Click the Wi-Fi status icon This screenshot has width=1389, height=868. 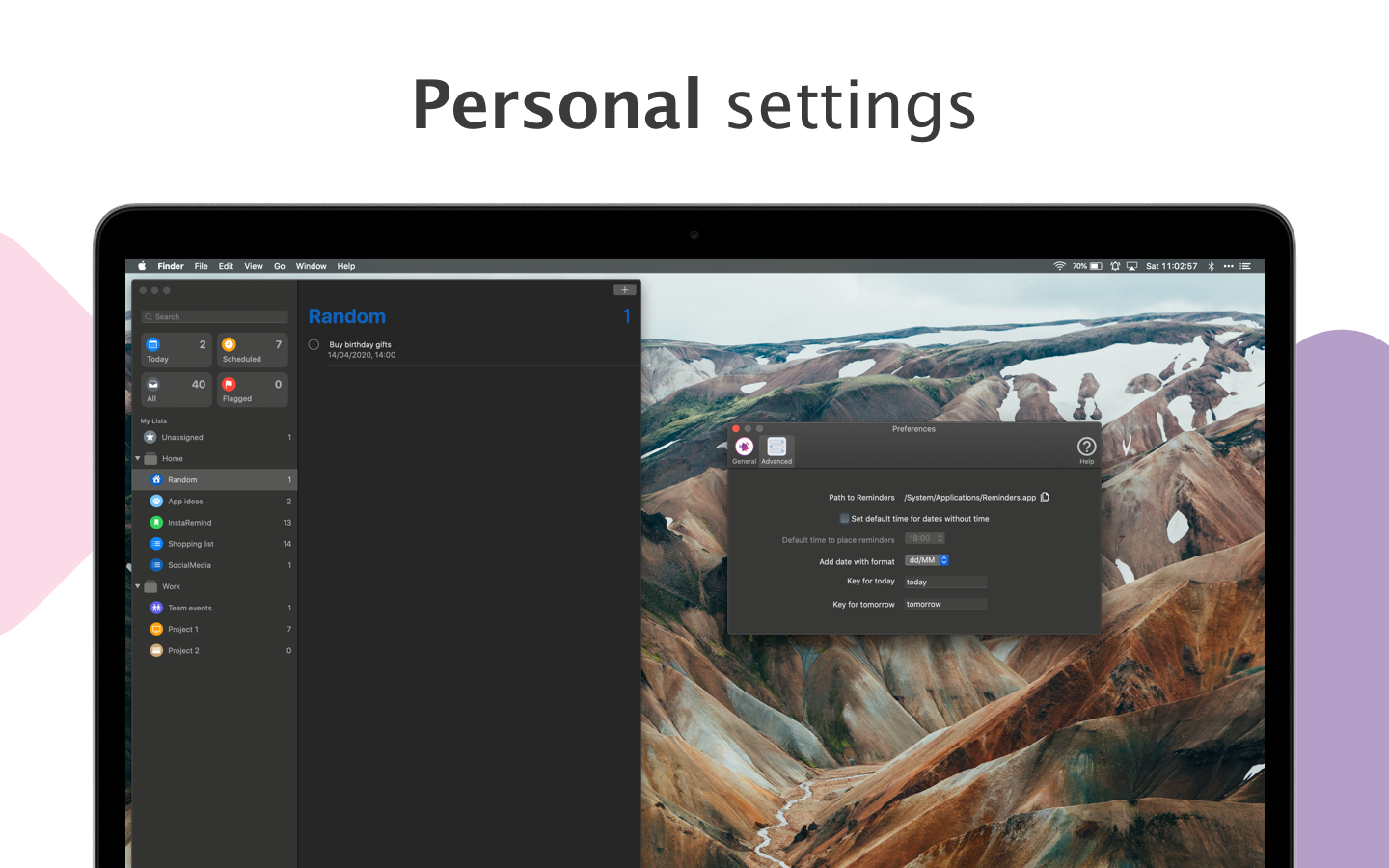pyautogui.click(x=1059, y=266)
